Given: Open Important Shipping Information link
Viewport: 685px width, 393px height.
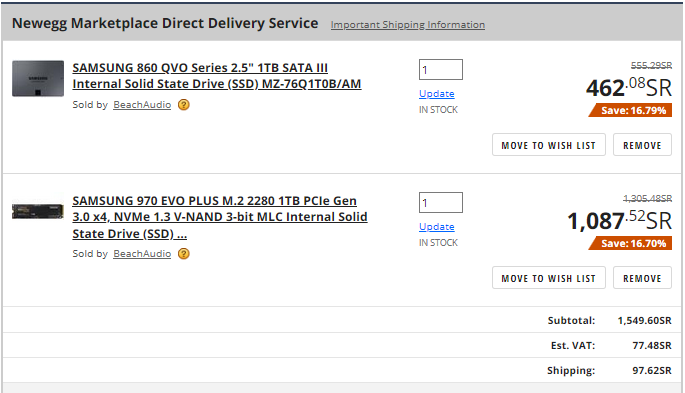Looking at the screenshot, I should click(408, 25).
